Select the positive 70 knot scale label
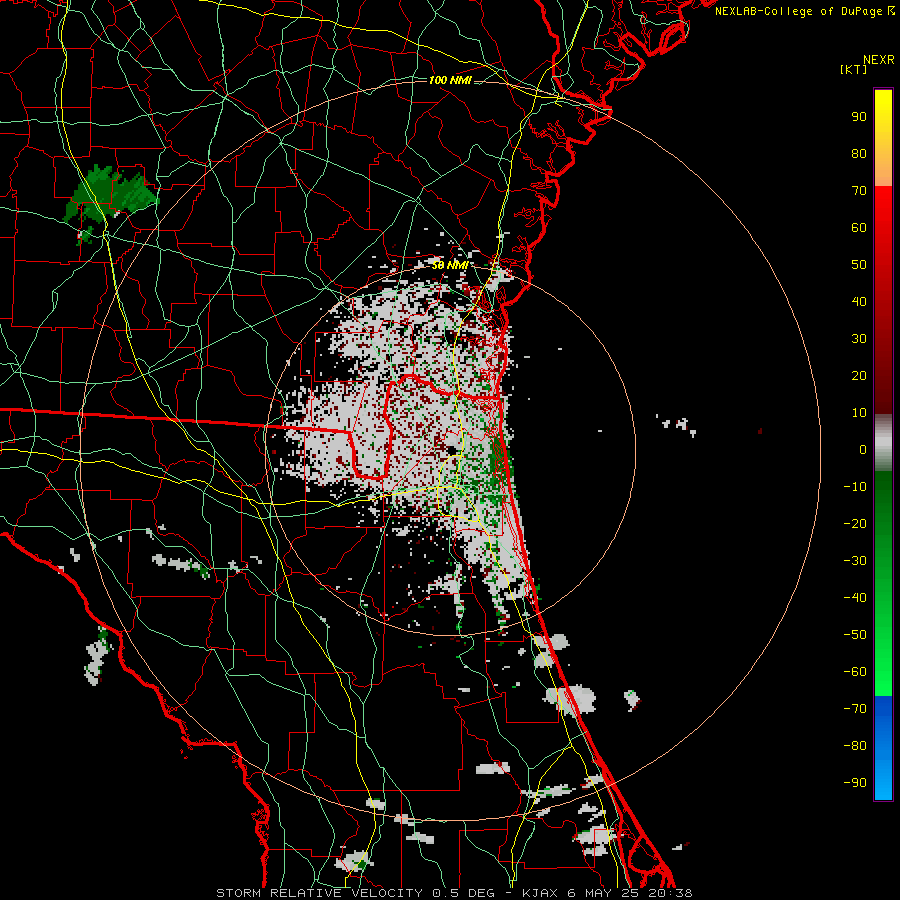 [x=859, y=191]
